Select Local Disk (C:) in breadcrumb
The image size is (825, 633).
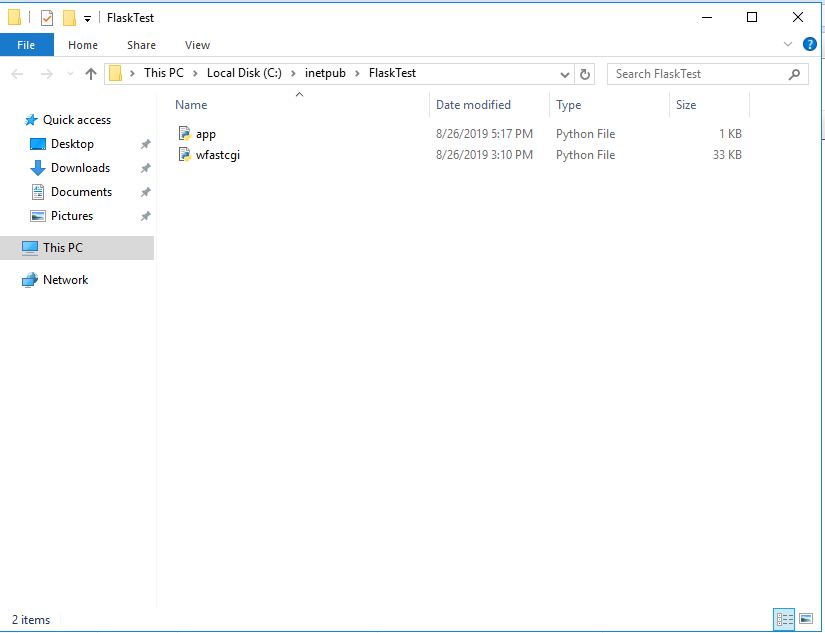coord(244,73)
